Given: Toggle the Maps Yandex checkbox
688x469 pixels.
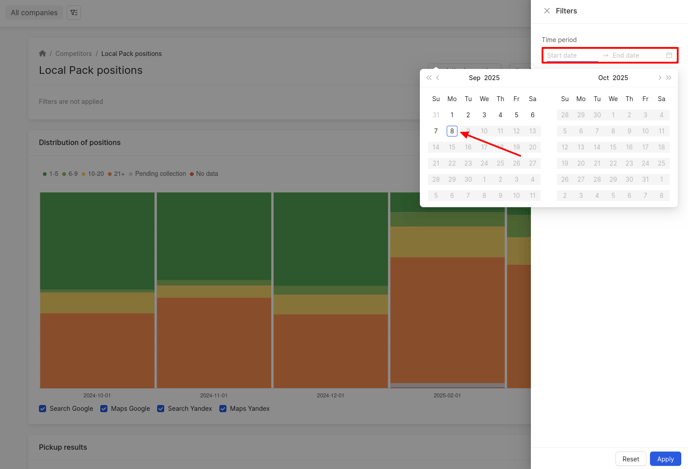Looking at the screenshot, I should tap(223, 409).
